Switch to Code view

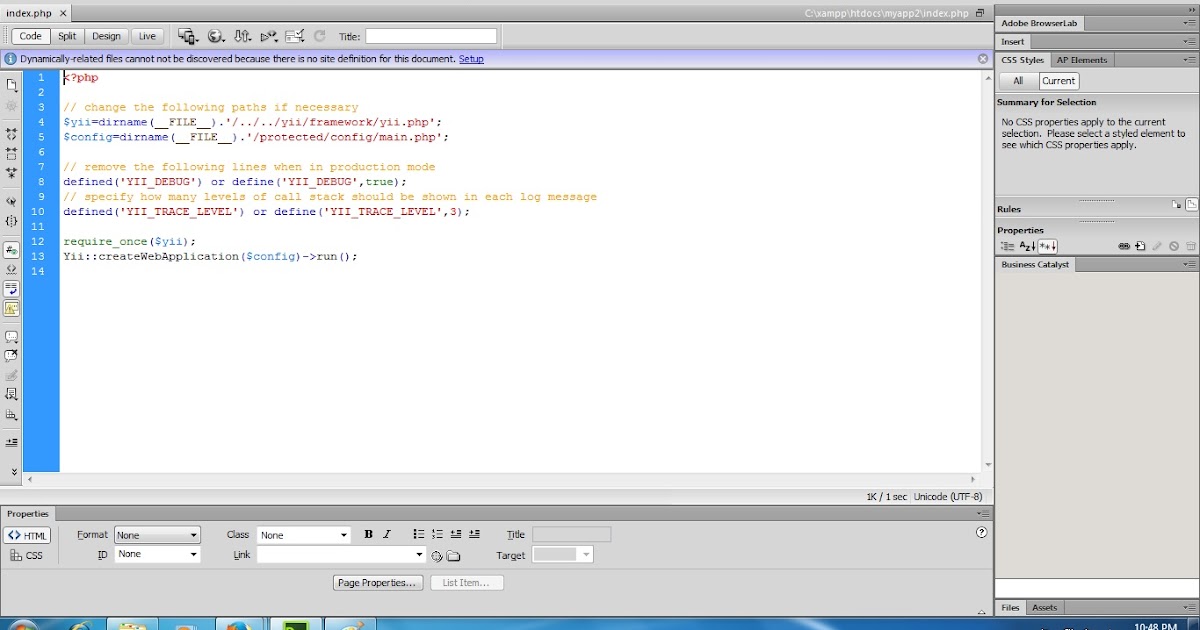click(x=30, y=36)
